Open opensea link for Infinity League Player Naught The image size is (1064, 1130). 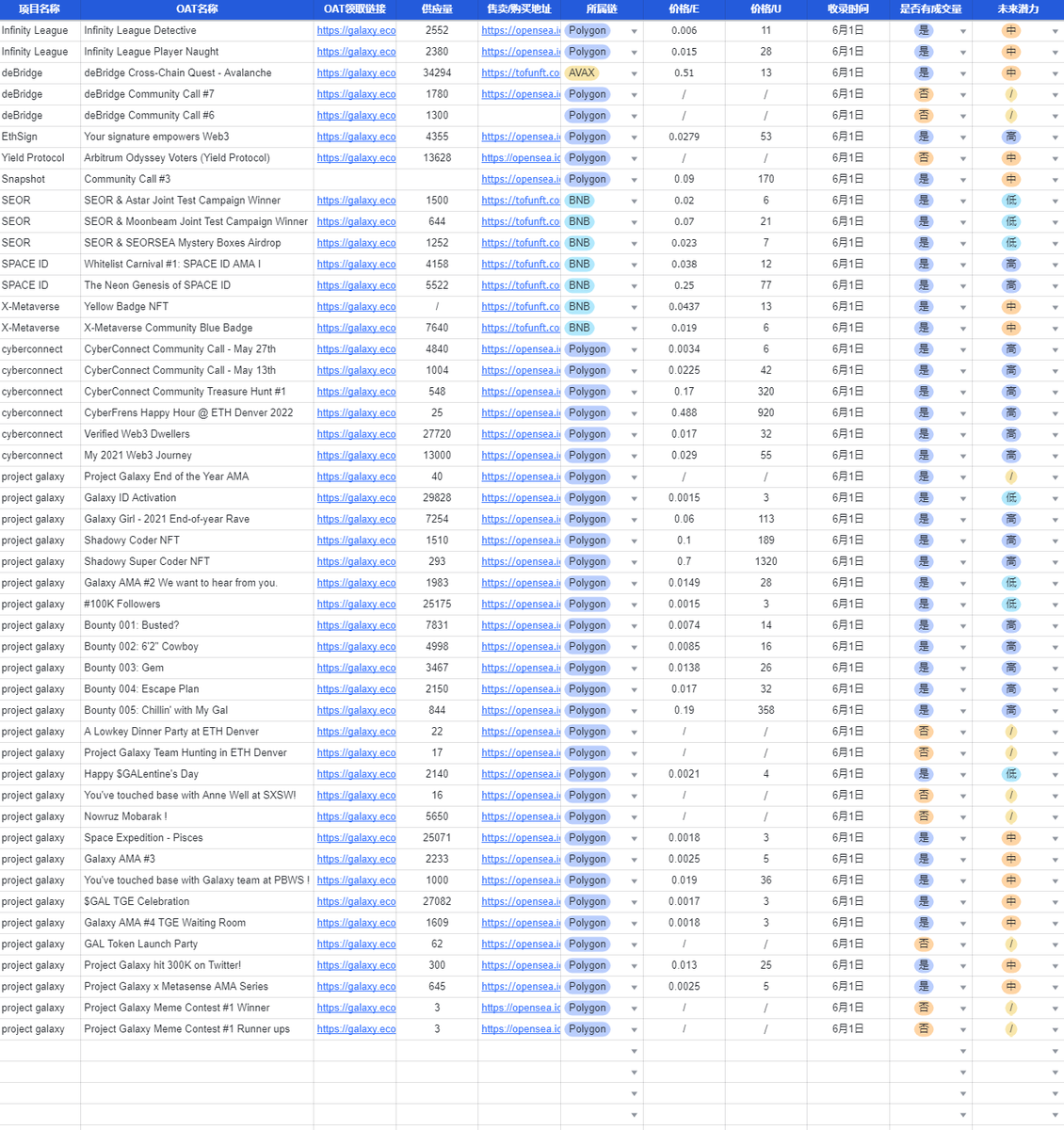[x=521, y=52]
